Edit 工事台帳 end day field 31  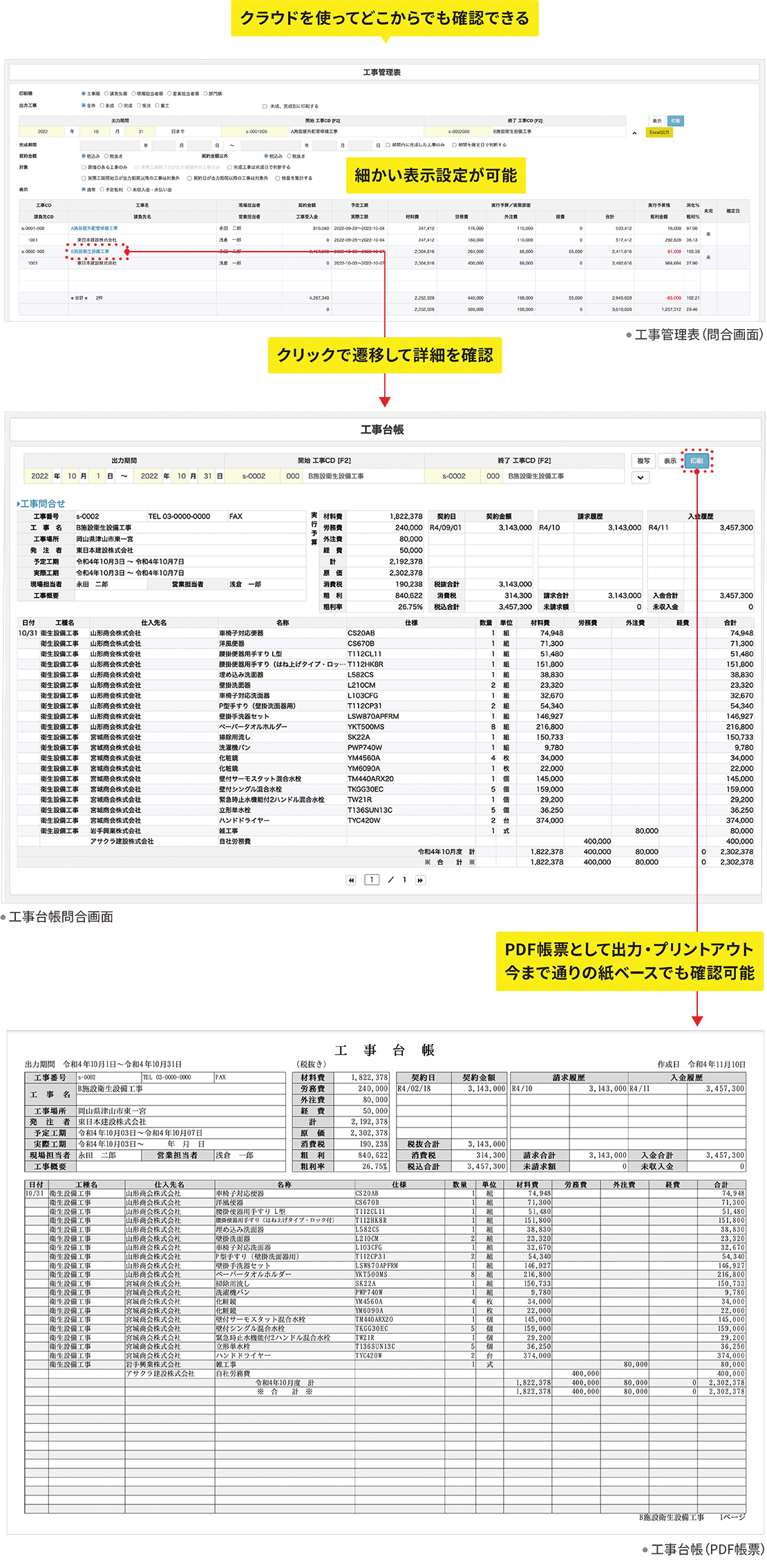pyautogui.click(x=207, y=476)
